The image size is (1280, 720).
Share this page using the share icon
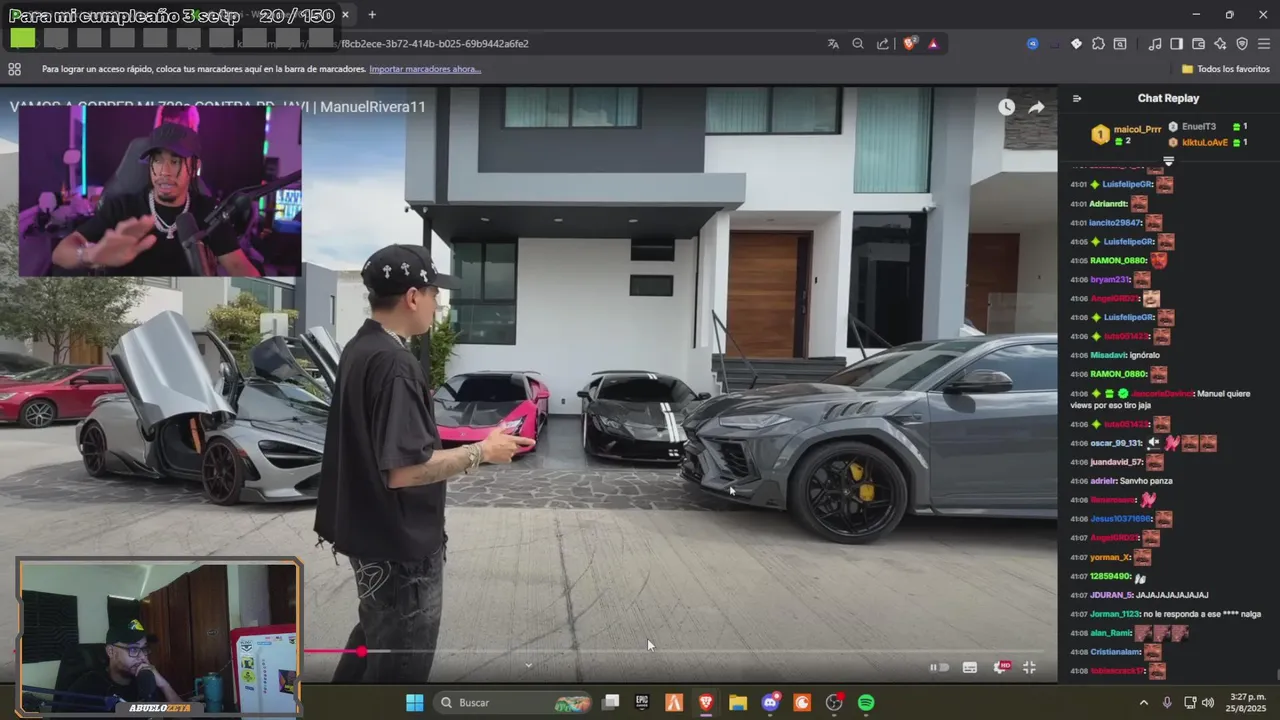pos(883,44)
